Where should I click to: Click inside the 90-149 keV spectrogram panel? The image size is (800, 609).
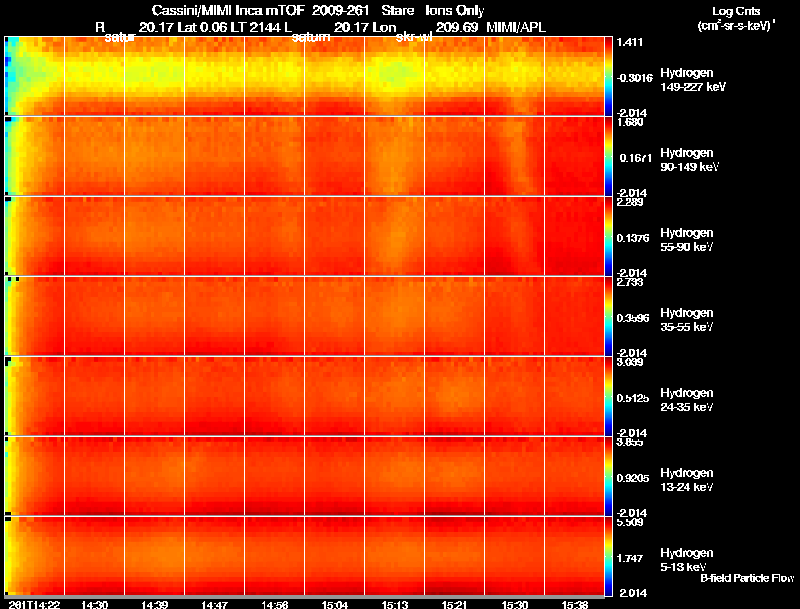pos(305,156)
